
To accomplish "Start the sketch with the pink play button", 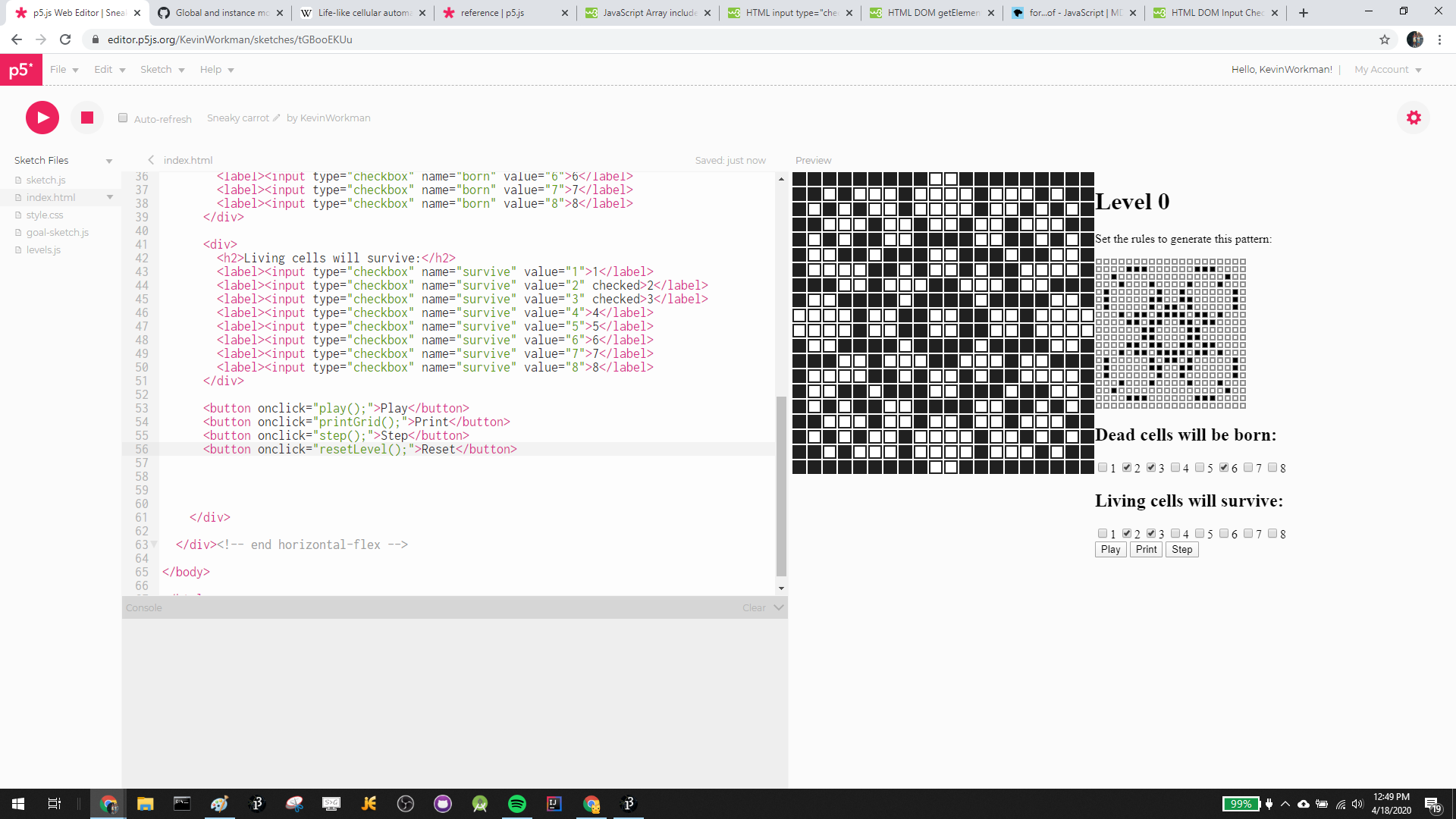I will pyautogui.click(x=42, y=118).
